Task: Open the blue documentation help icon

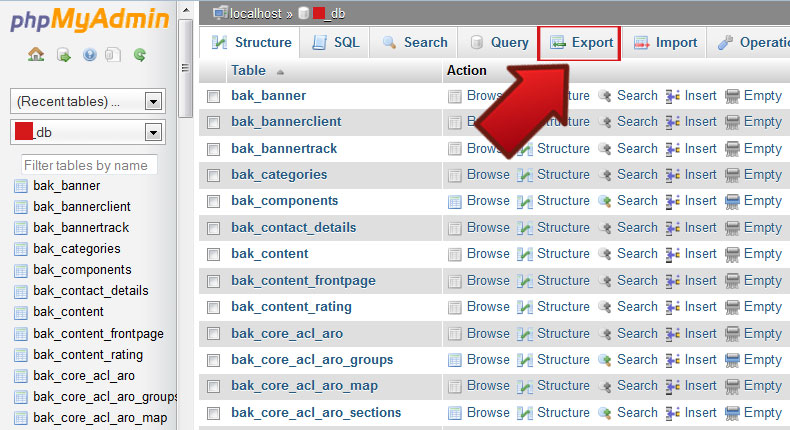Action: pos(89,55)
